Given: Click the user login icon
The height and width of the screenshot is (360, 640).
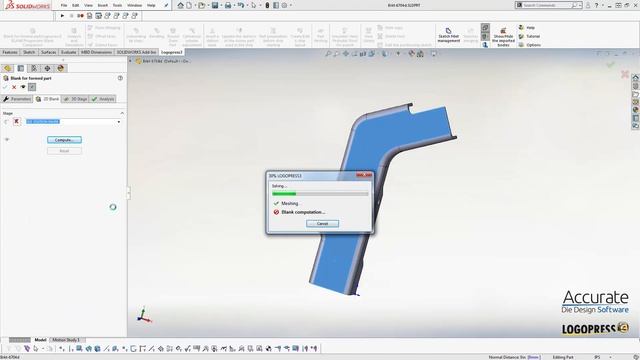Looking at the screenshot, I should (x=588, y=5).
